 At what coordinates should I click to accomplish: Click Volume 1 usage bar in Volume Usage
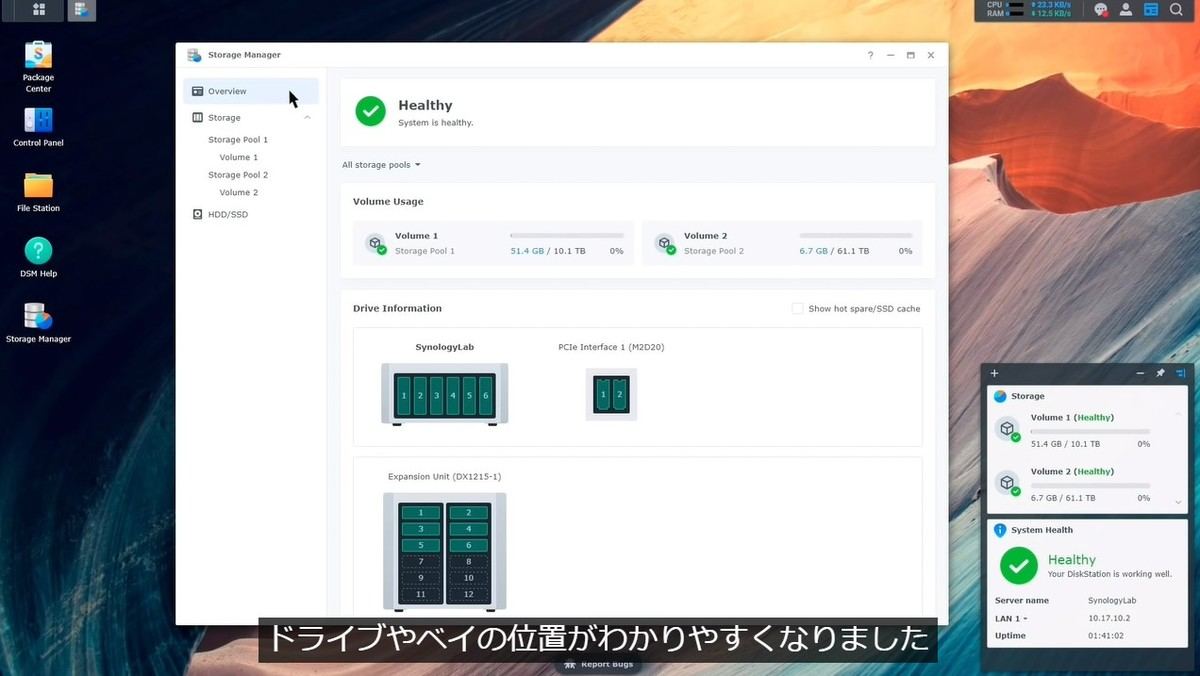pos(567,236)
